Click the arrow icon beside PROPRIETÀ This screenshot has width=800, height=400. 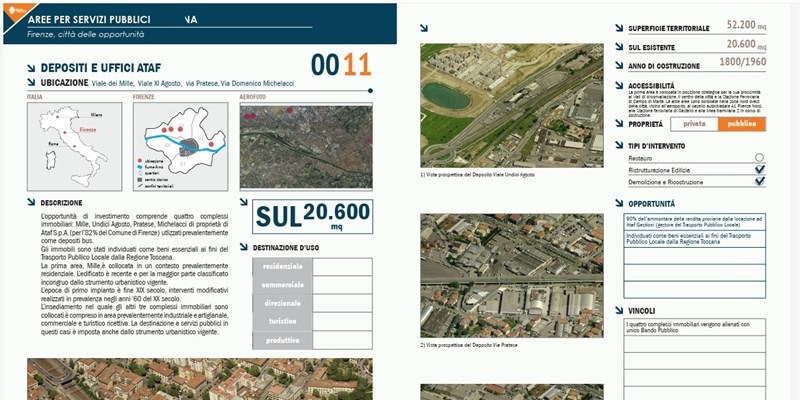pyautogui.click(x=619, y=123)
